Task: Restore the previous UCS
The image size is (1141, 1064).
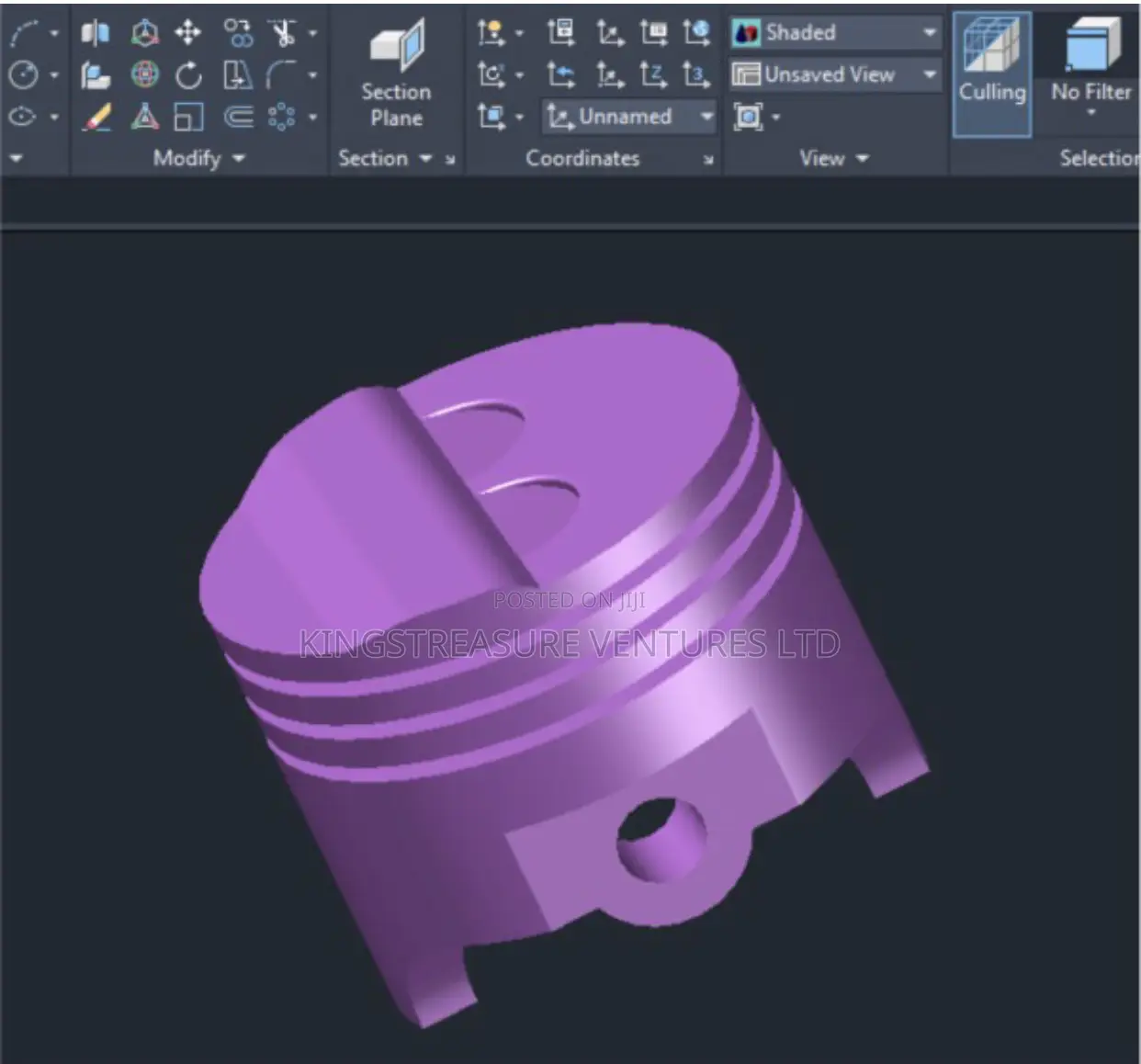Action: click(x=560, y=75)
